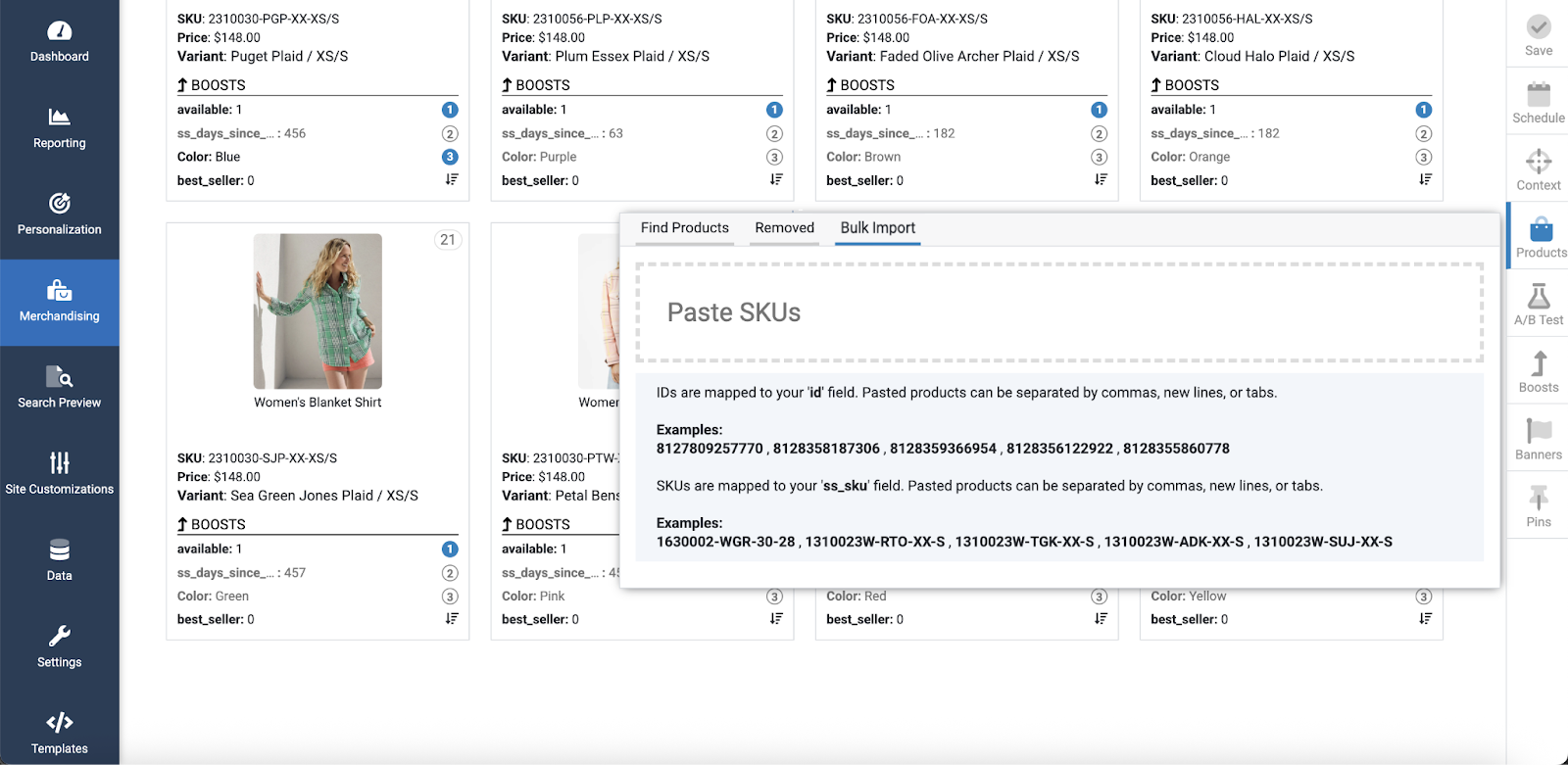Image resolution: width=1568 pixels, height=765 pixels.
Task: Click the Save button
Action: pyautogui.click(x=1538, y=35)
